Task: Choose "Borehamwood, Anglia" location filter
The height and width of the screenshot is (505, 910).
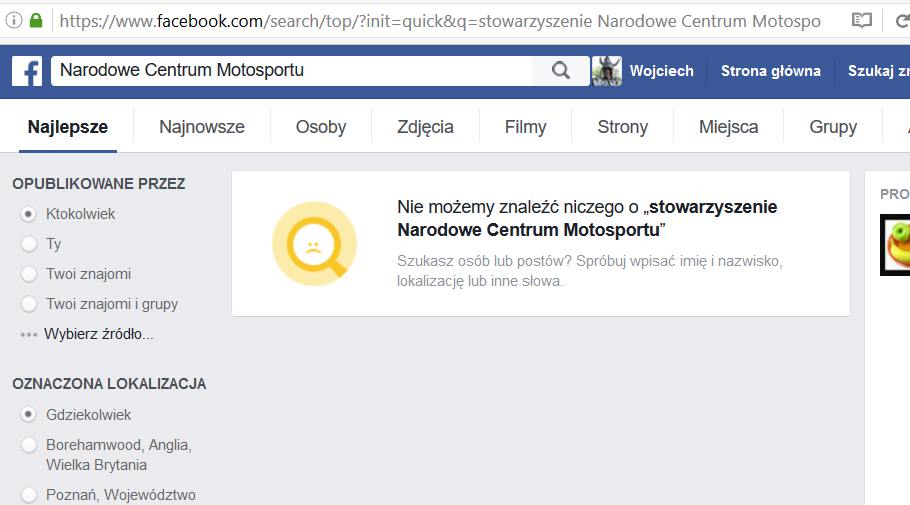Action: pos(28,445)
